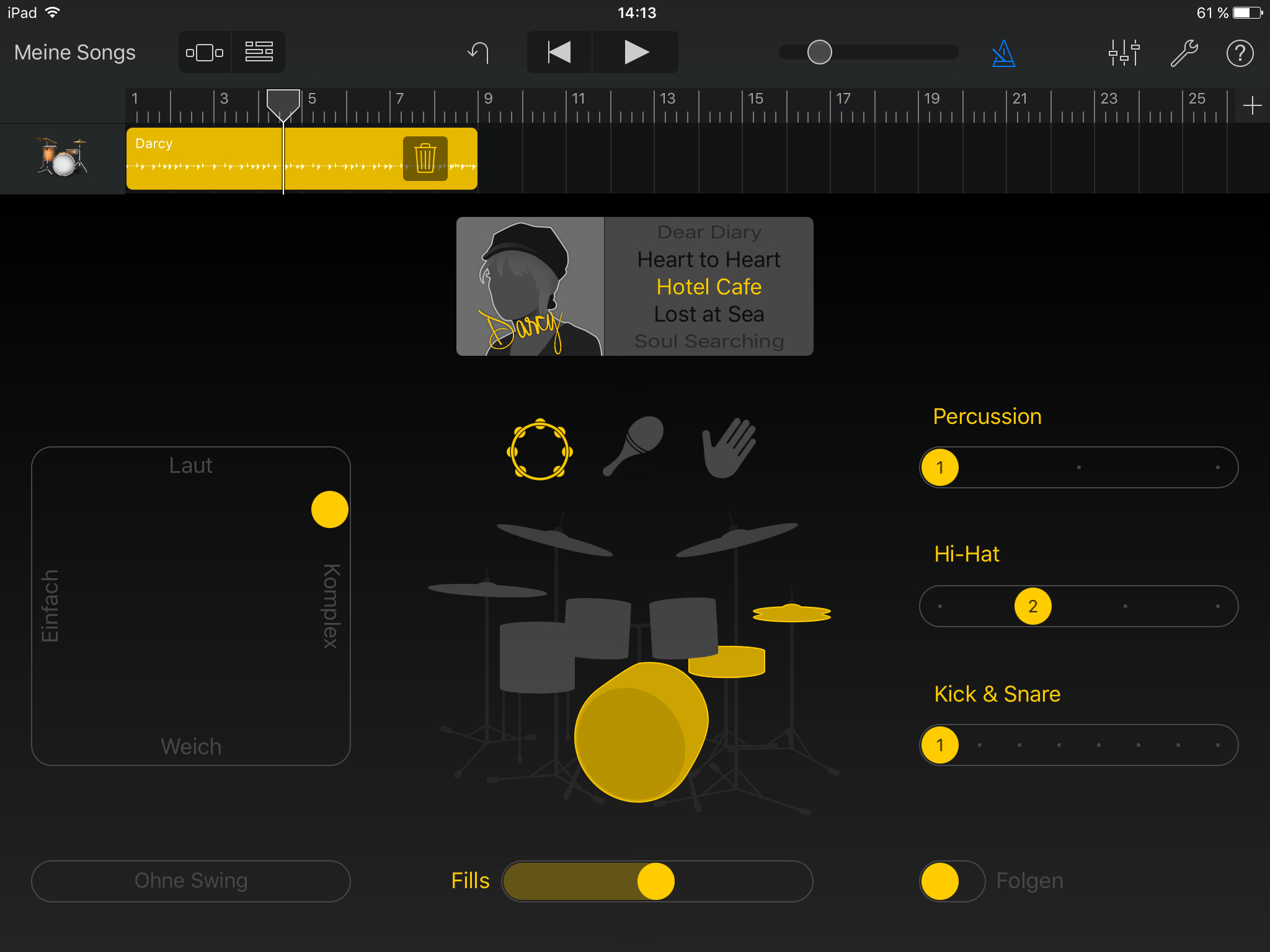Toggle the tambourine percussion instrument

pyautogui.click(x=540, y=449)
